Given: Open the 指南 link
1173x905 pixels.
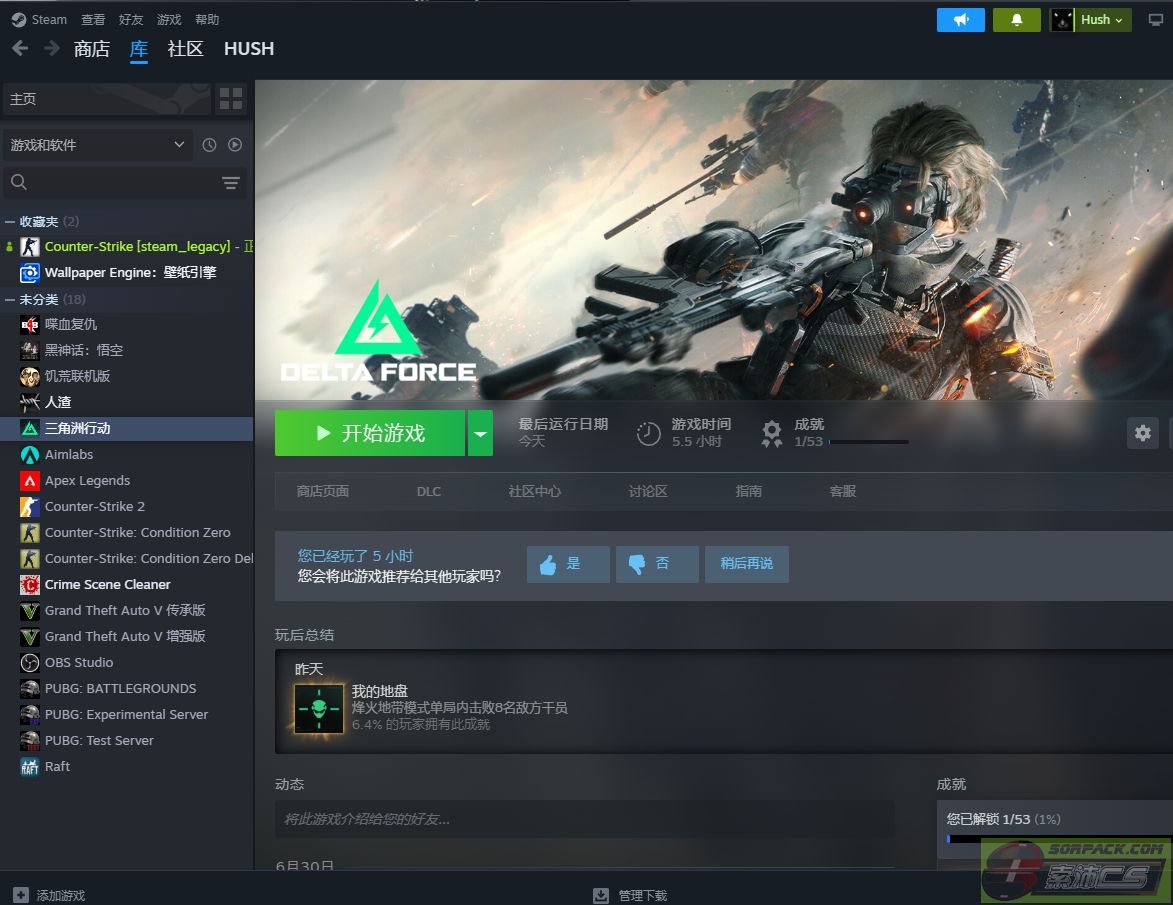Looking at the screenshot, I should 748,491.
